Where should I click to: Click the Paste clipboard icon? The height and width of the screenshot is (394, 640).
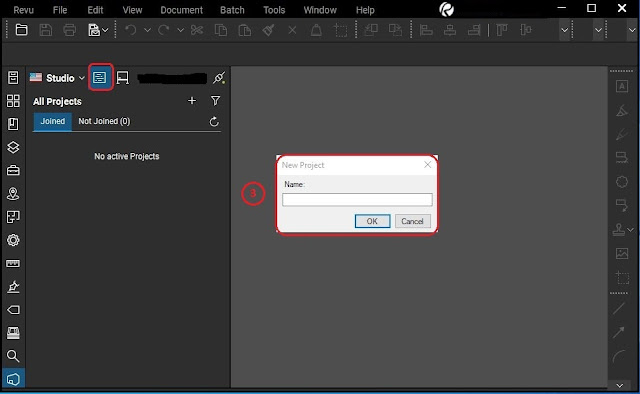(x=244, y=30)
